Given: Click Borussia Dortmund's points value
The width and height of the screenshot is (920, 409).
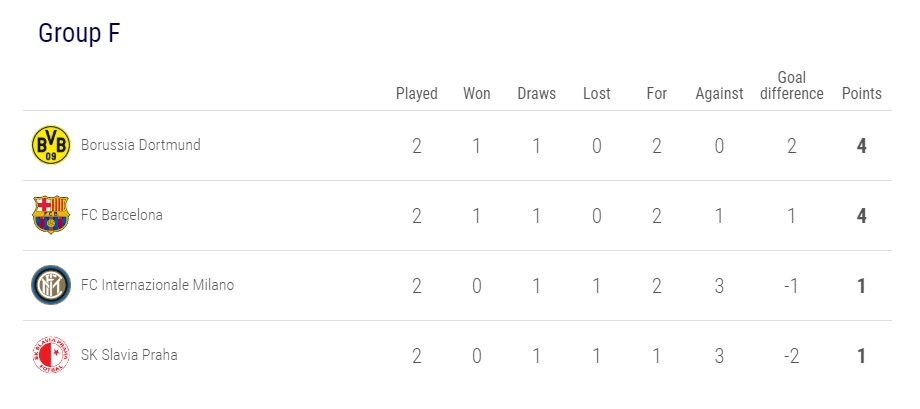Looking at the screenshot, I should click(x=862, y=146).
